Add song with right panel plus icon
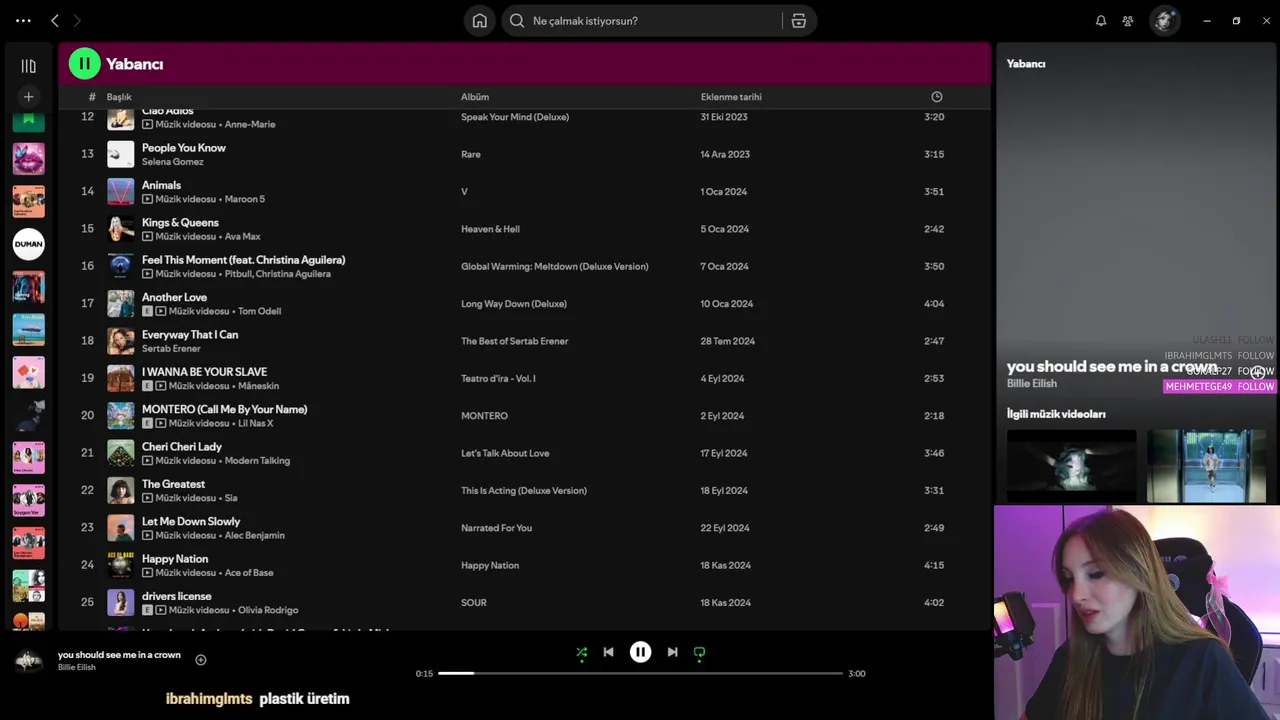 [1258, 372]
